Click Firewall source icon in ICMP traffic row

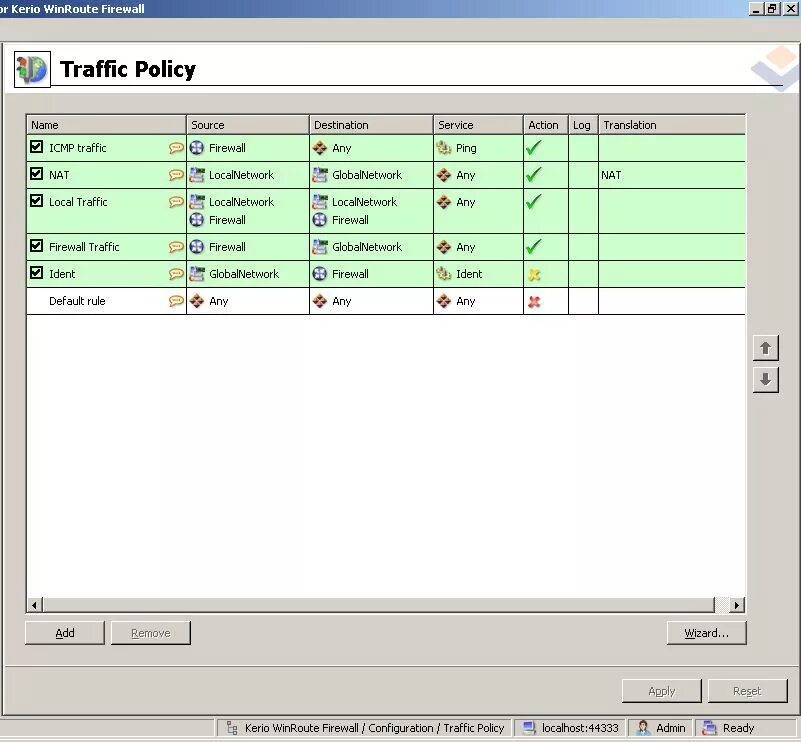click(197, 148)
